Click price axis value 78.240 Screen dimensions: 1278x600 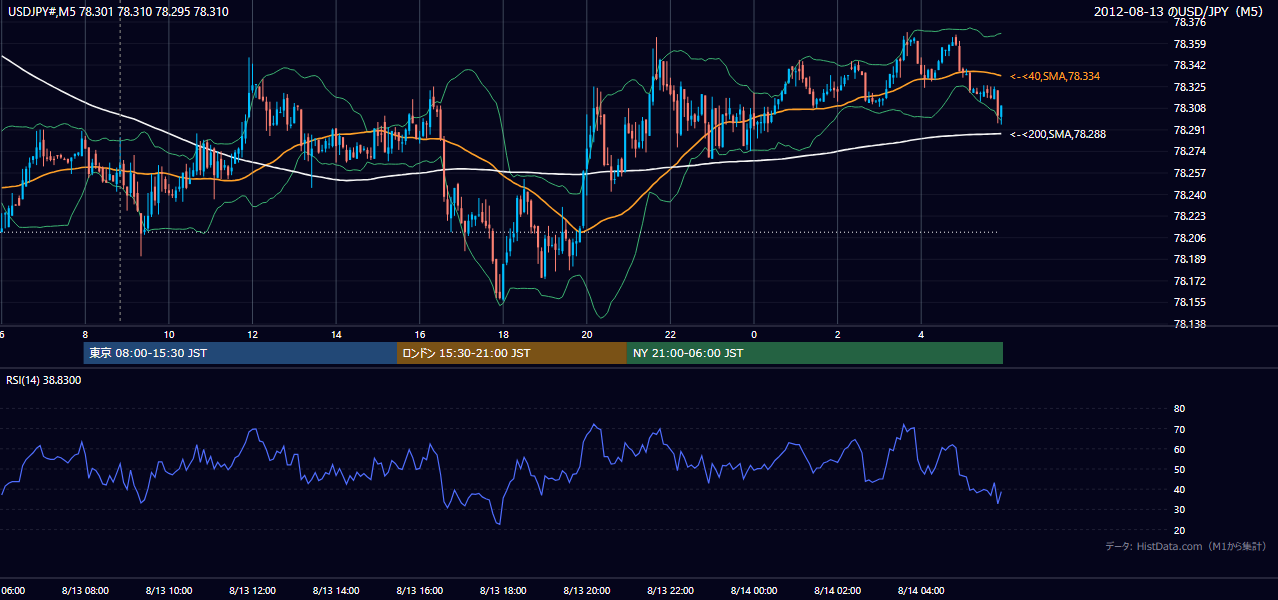(x=1190, y=195)
